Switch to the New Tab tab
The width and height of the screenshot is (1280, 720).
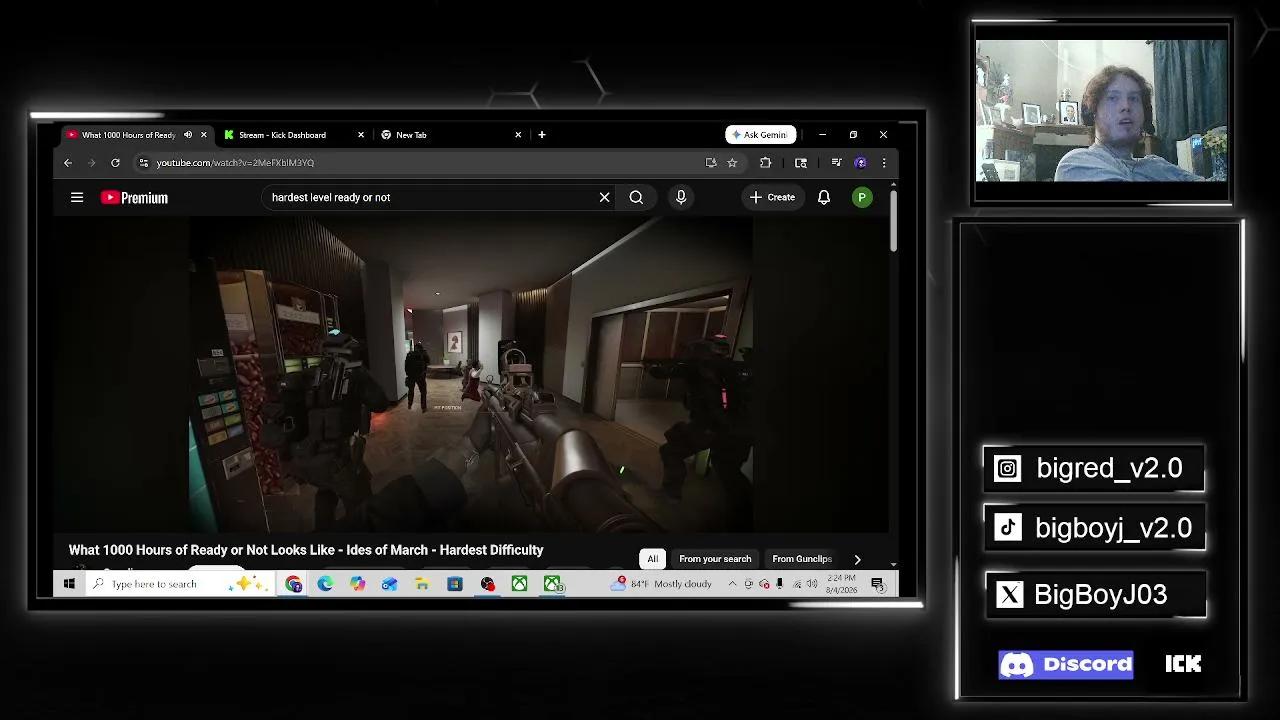[452, 135]
